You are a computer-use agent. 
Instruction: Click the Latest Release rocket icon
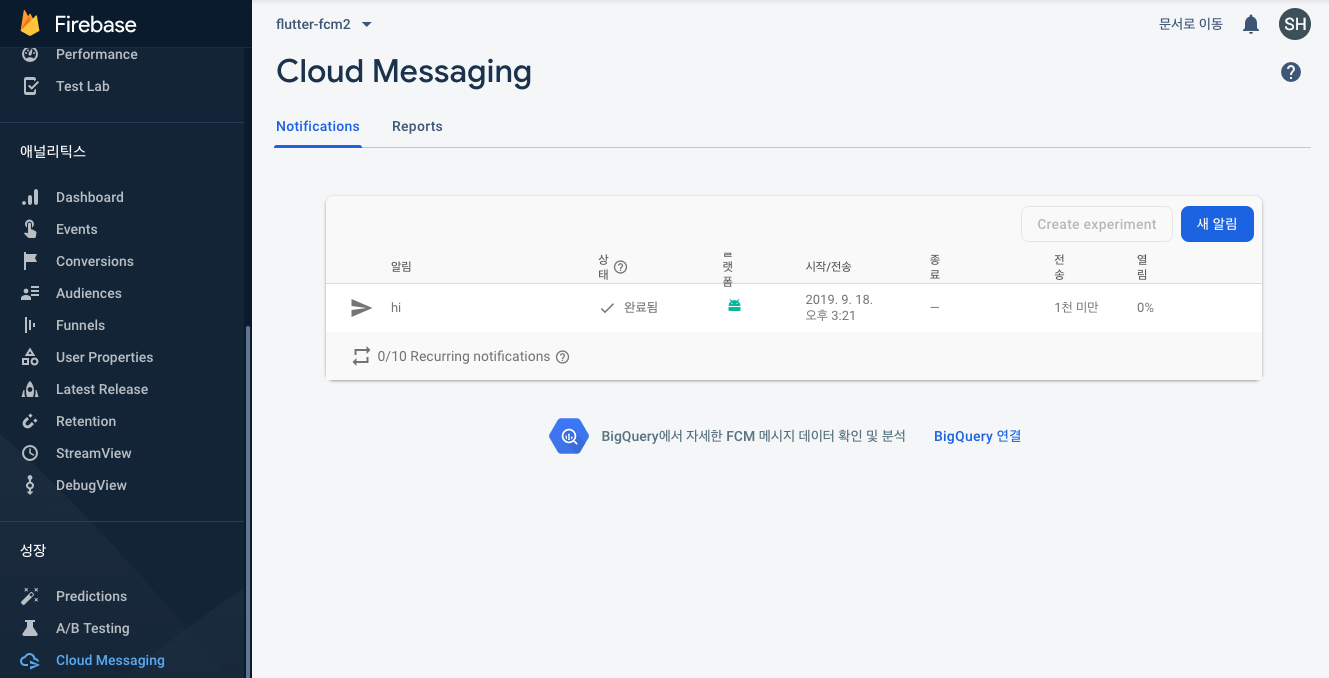coord(30,389)
